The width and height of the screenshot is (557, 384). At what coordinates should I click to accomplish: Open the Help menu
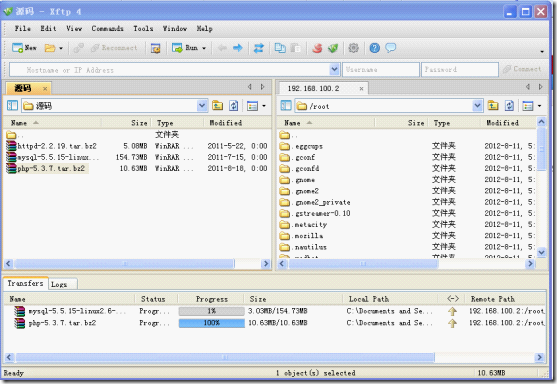pyautogui.click(x=204, y=28)
